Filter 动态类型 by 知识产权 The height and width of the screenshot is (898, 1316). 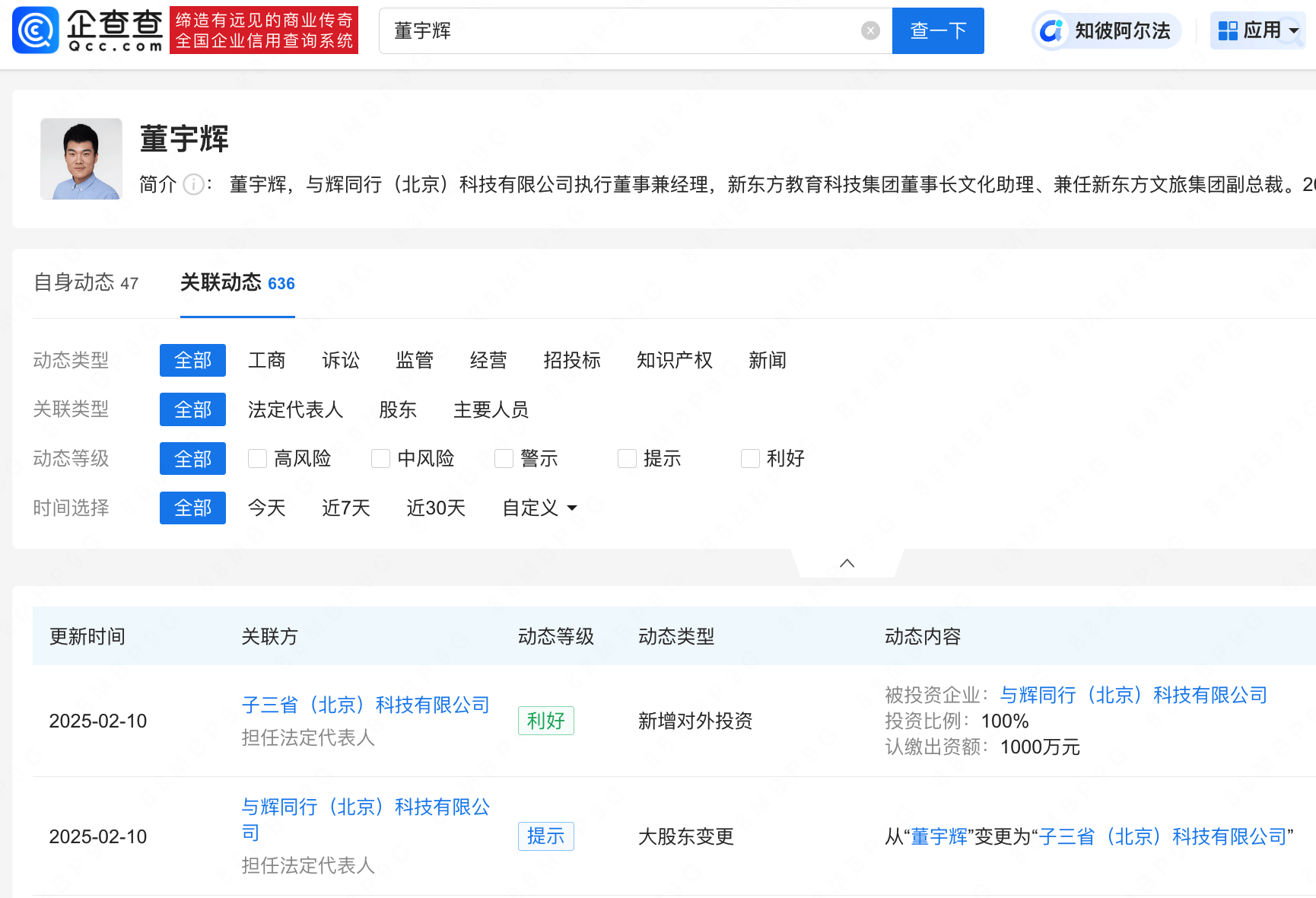click(x=674, y=361)
